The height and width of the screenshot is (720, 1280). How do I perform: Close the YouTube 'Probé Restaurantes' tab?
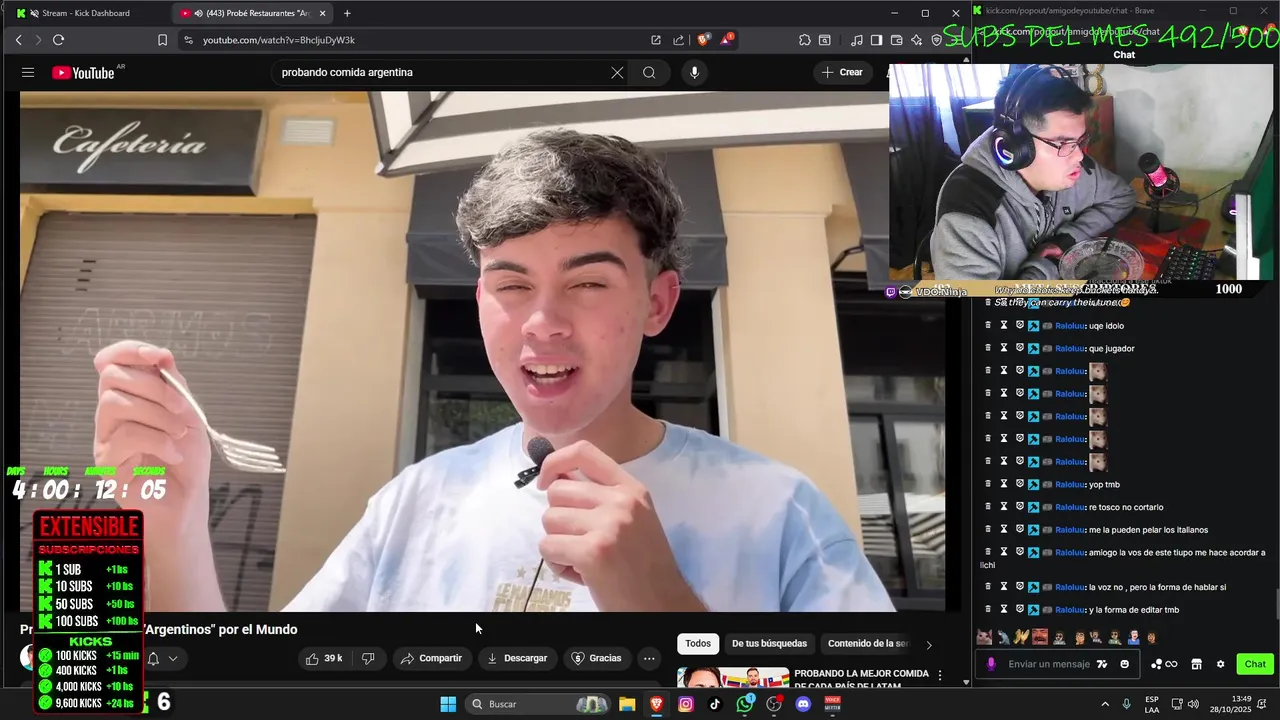(x=322, y=13)
